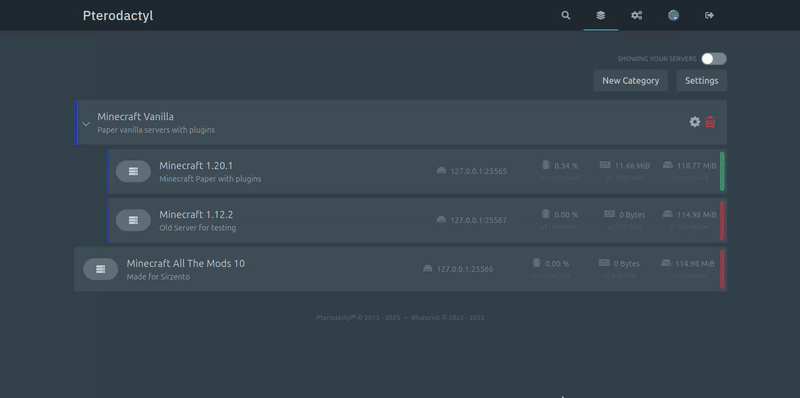Click the 'Showing your servers' label
Image resolution: width=800 pixels, height=398 pixels.
657,59
